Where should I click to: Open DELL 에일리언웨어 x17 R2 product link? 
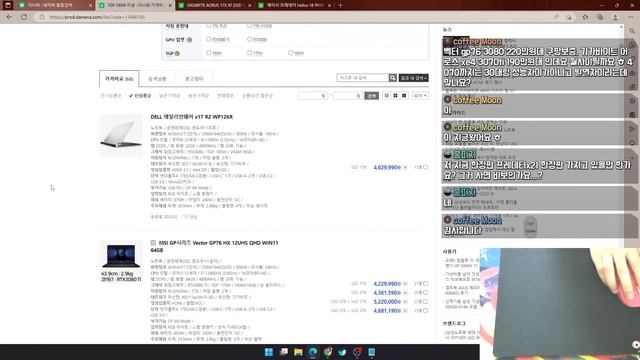[191, 117]
